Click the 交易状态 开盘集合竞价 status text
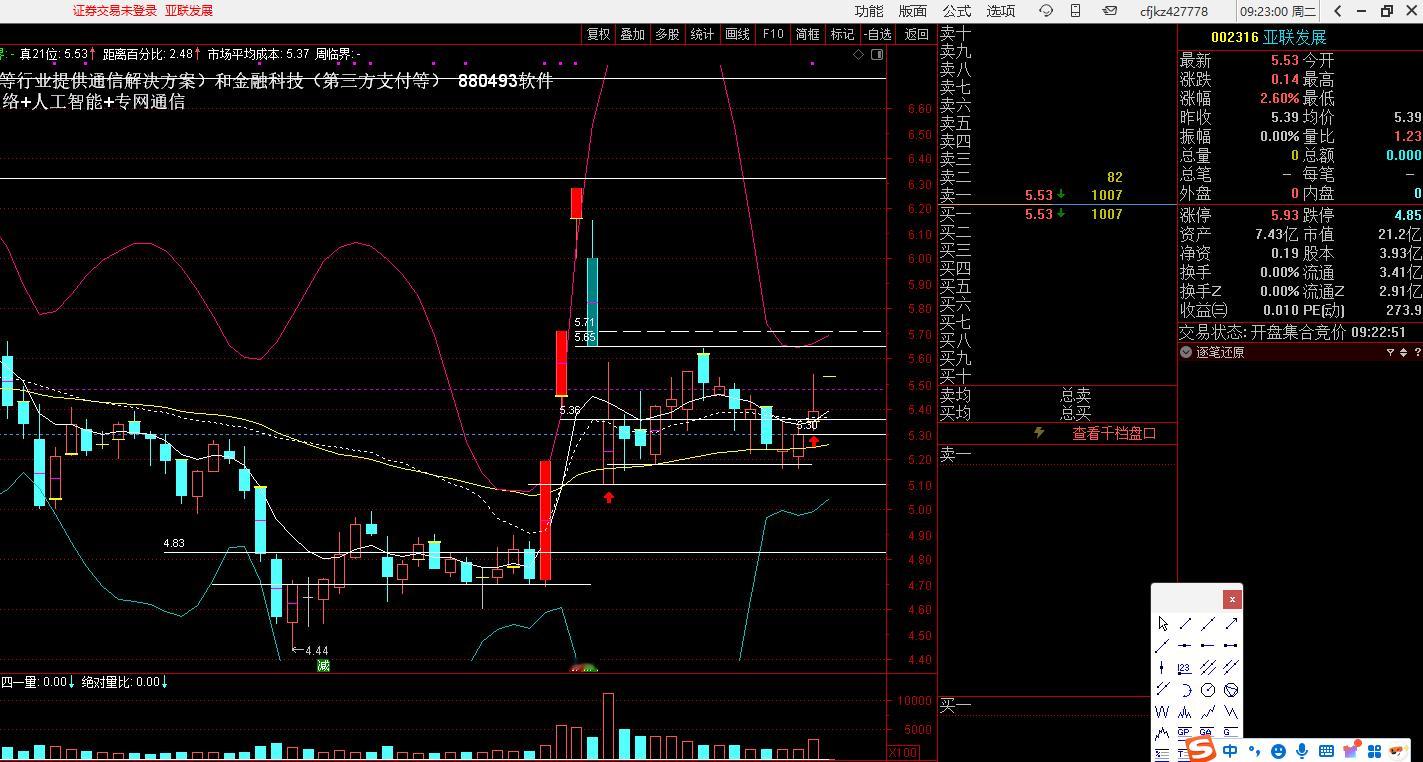 click(x=1262, y=332)
